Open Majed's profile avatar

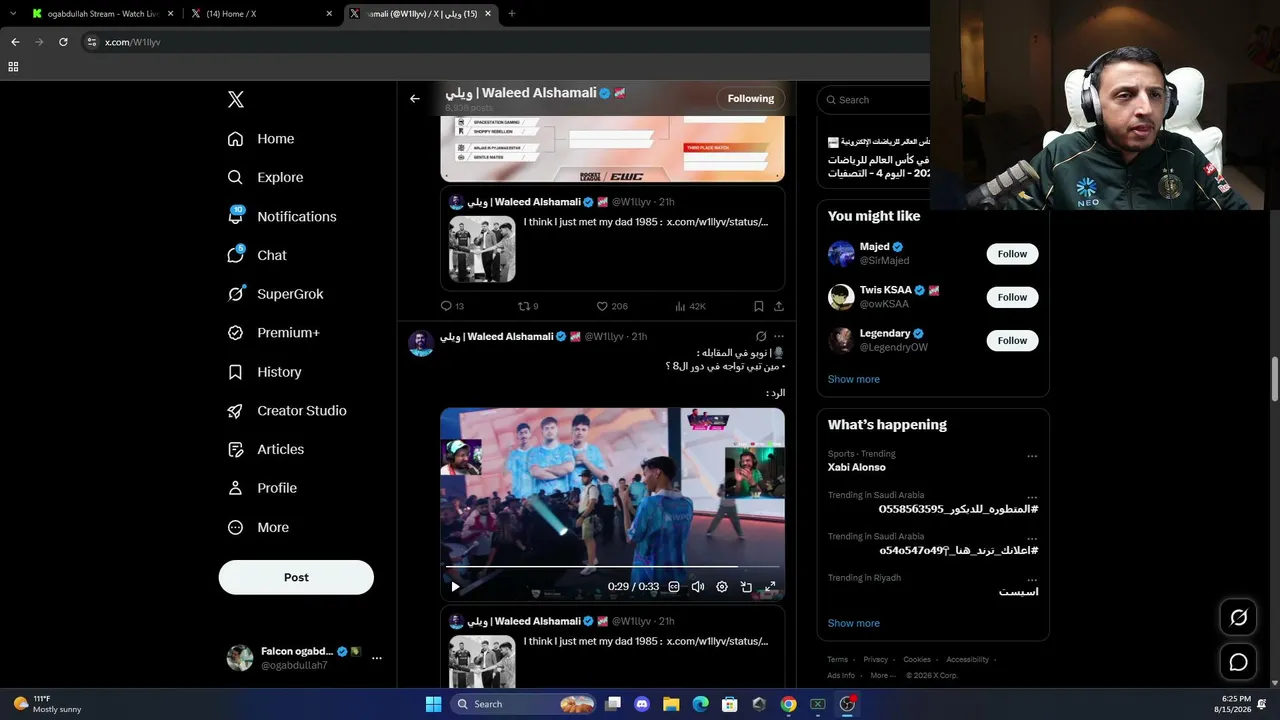[x=841, y=254]
